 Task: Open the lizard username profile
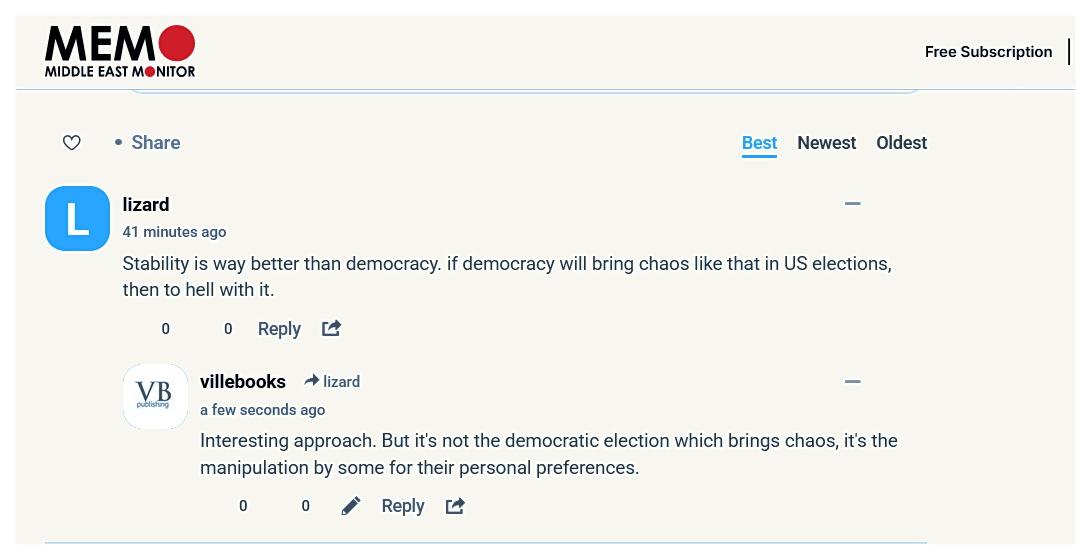(146, 205)
